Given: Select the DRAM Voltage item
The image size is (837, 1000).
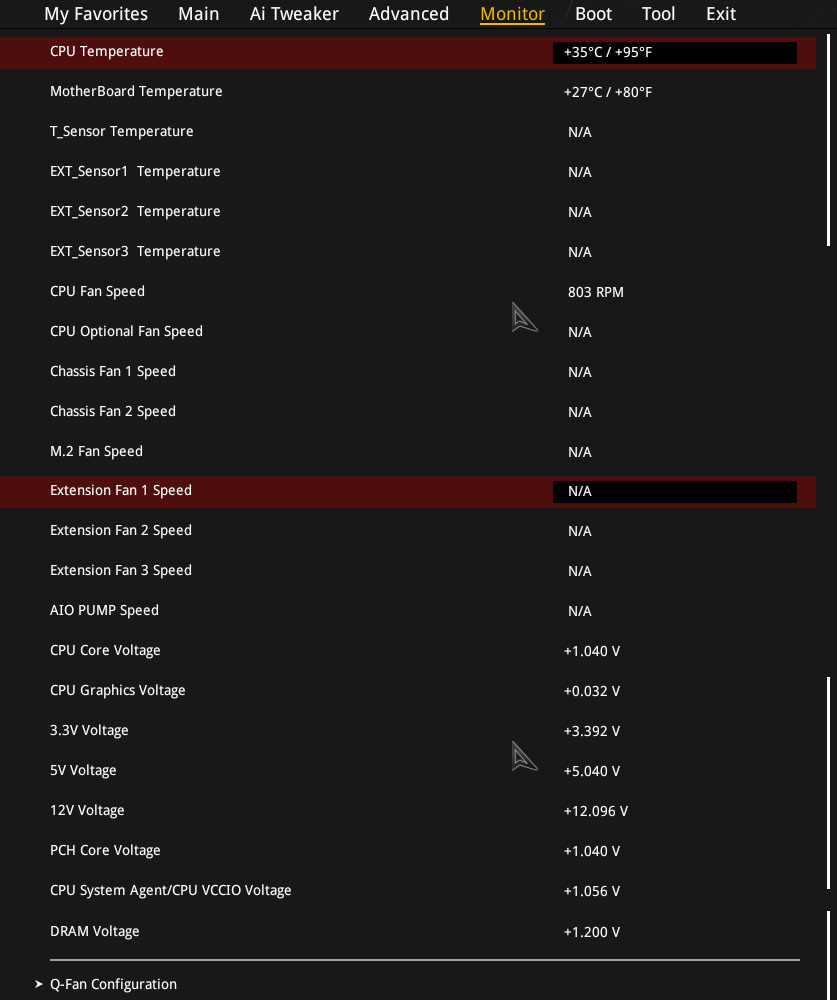Looking at the screenshot, I should 94,932.
